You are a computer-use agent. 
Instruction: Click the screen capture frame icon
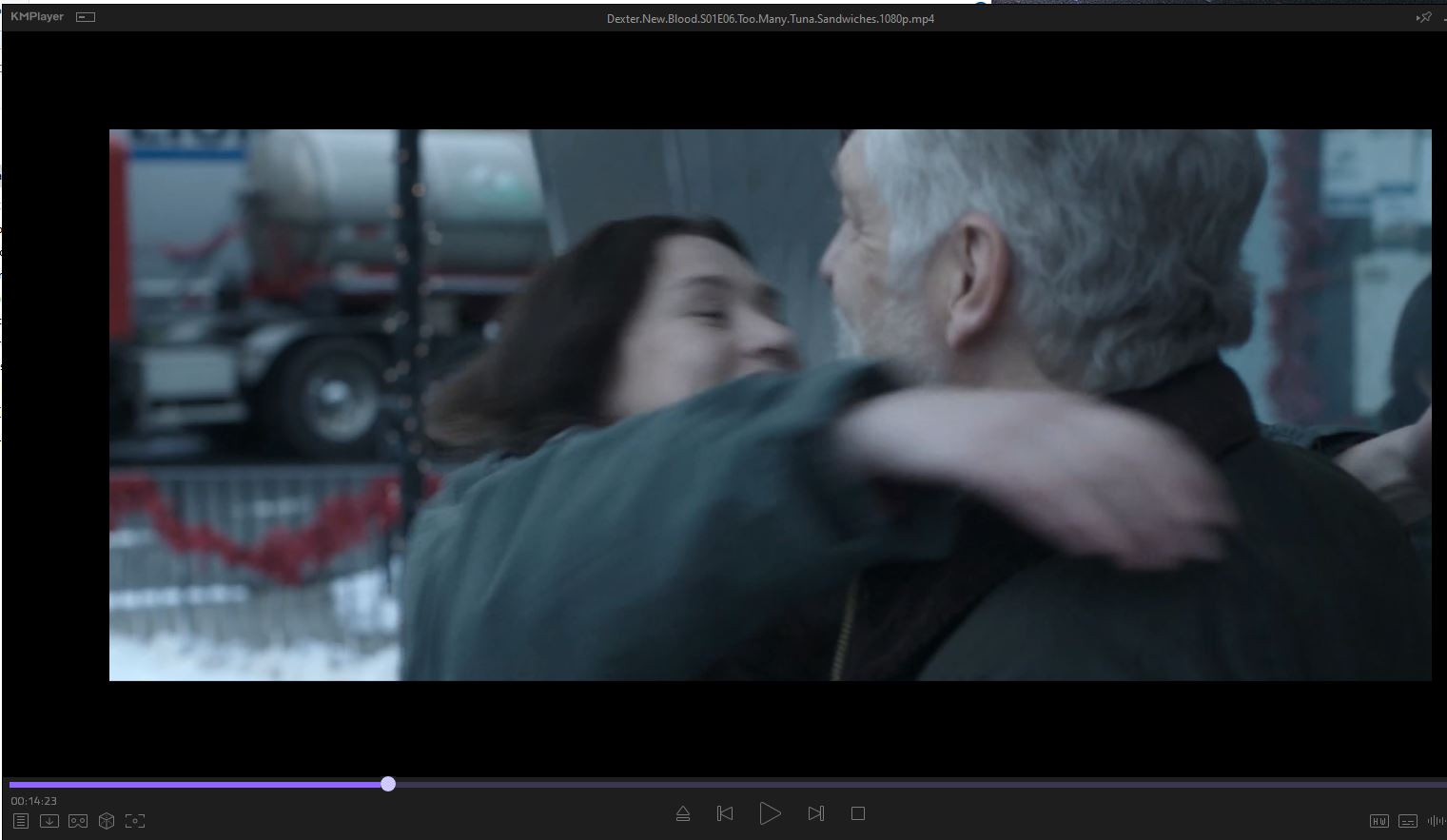[135, 821]
